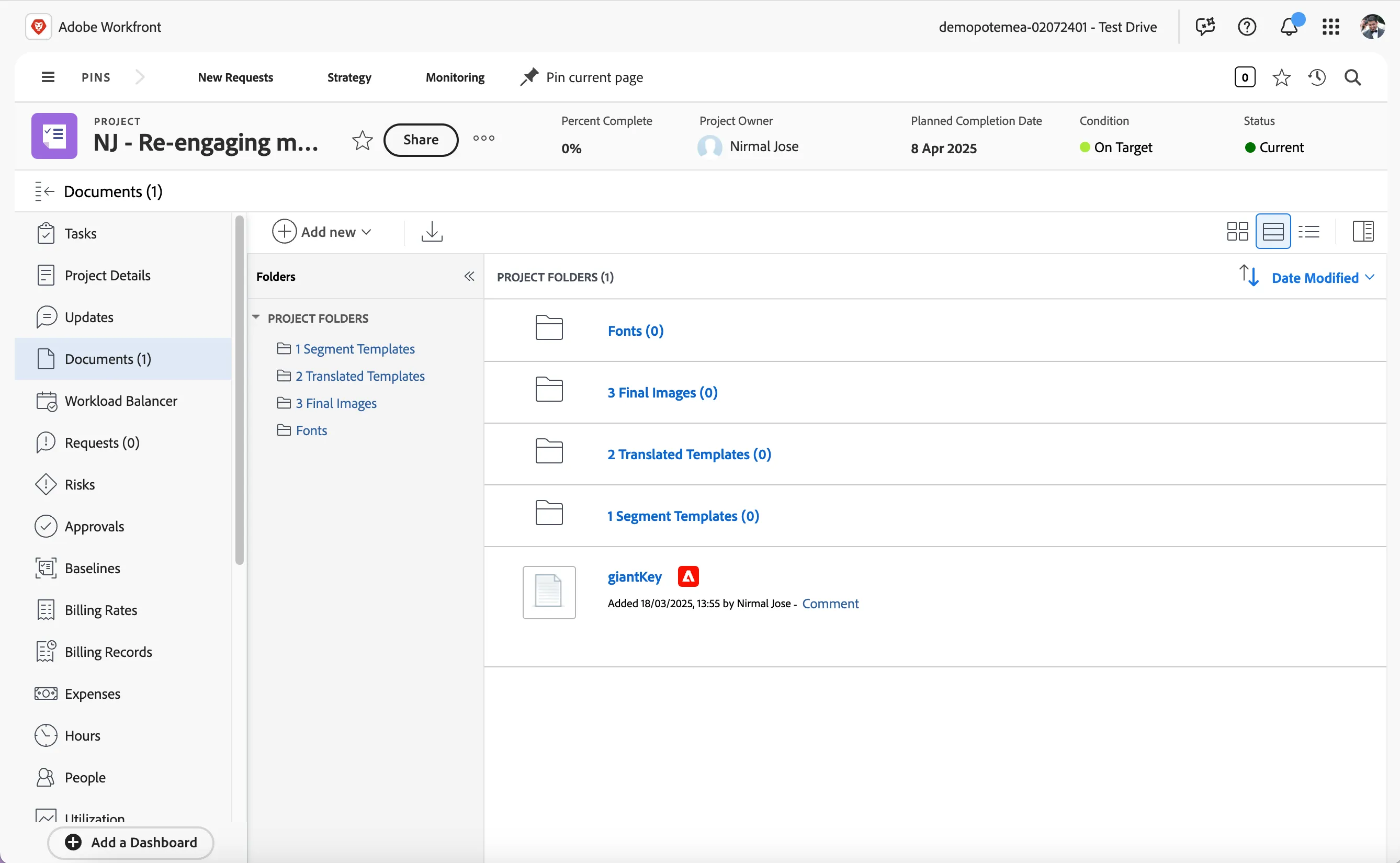This screenshot has height=863, width=1400.
Task: Open the Monitoring pinned tab
Action: [455, 77]
